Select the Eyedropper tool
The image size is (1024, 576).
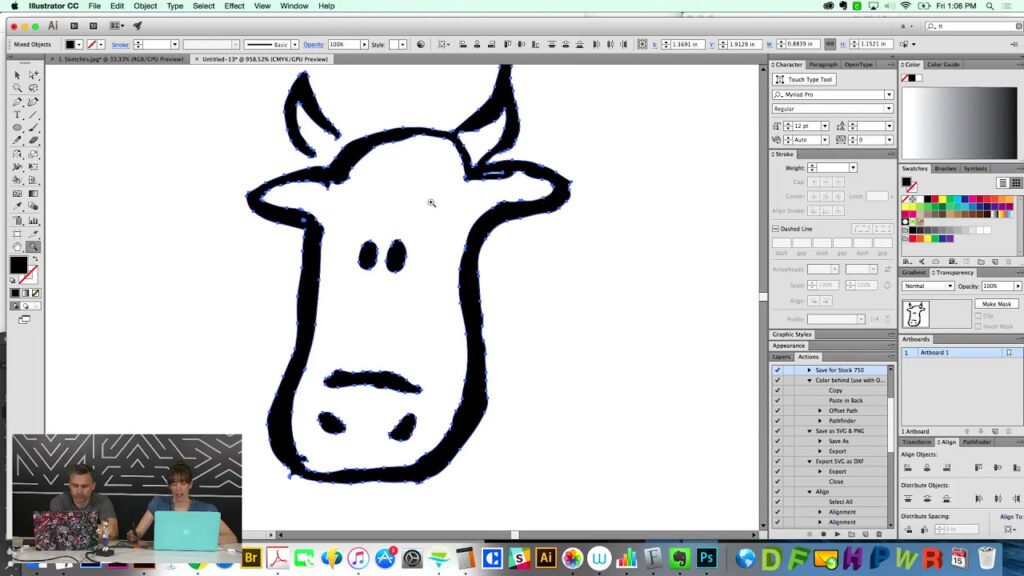click(x=18, y=207)
